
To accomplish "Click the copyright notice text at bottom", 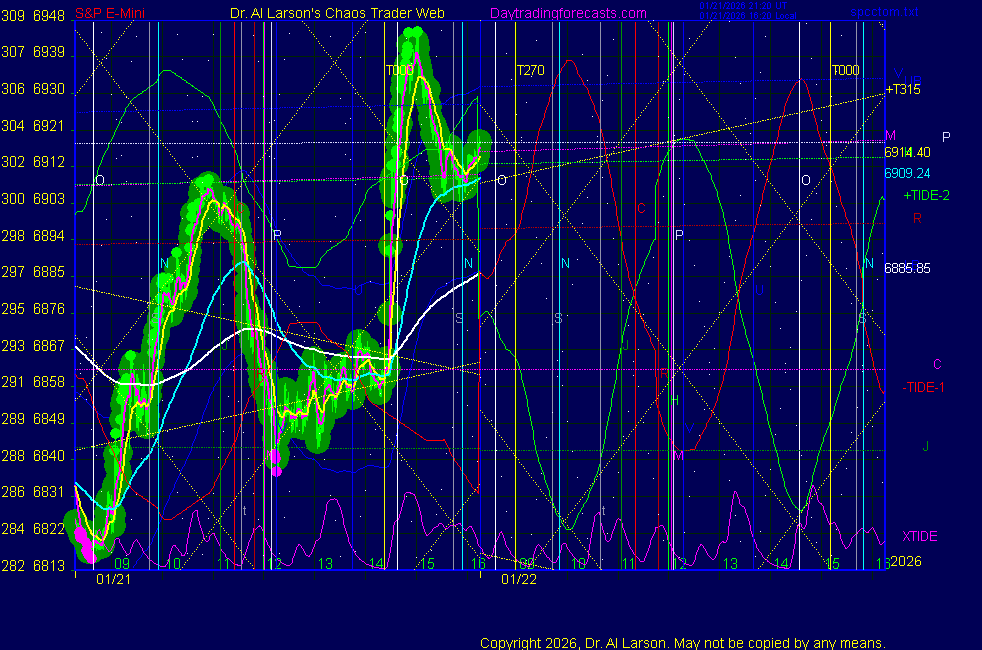I will pos(683,643).
